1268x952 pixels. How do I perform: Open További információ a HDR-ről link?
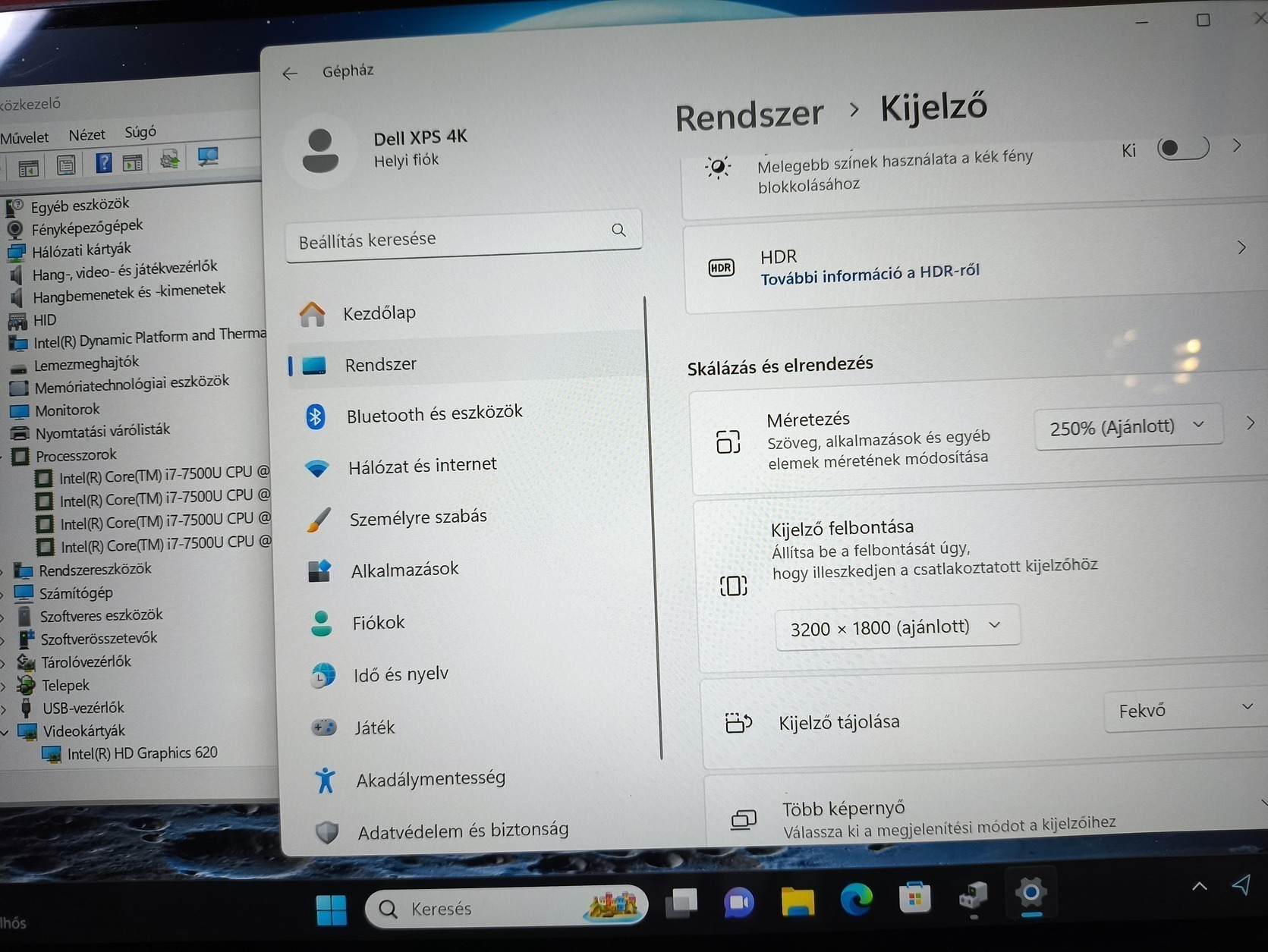870,274
